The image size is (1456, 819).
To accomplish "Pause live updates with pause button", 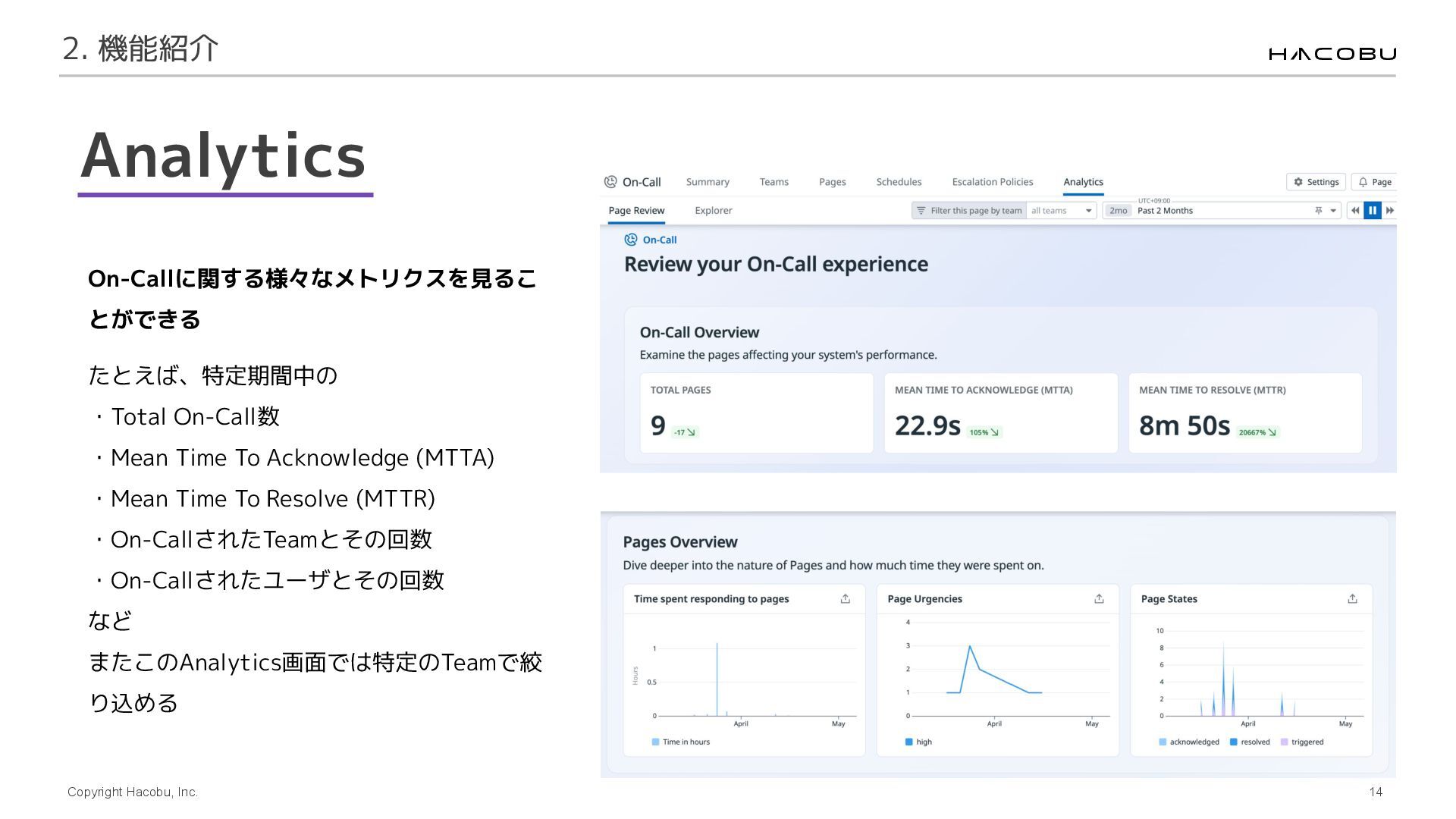I will 1373,211.
